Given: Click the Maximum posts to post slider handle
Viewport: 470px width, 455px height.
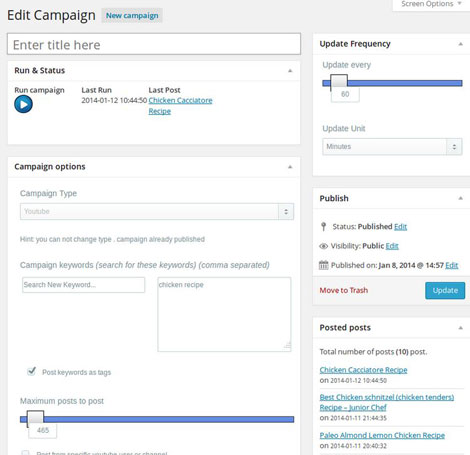Looking at the screenshot, I should [35, 419].
